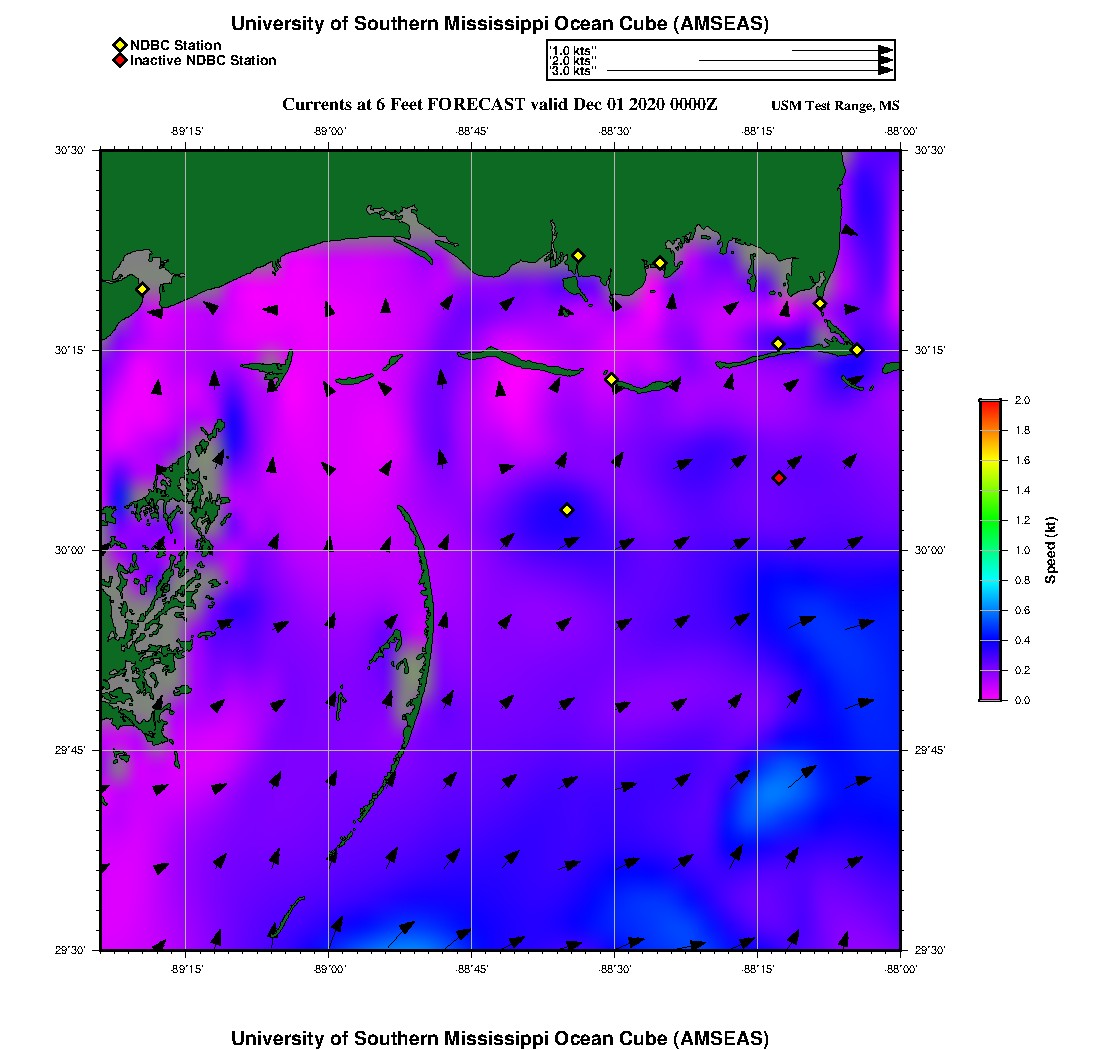Click the 1.0 kts scale arrow
Image resolution: width=1100 pixels, height=1050 pixels.
click(841, 50)
